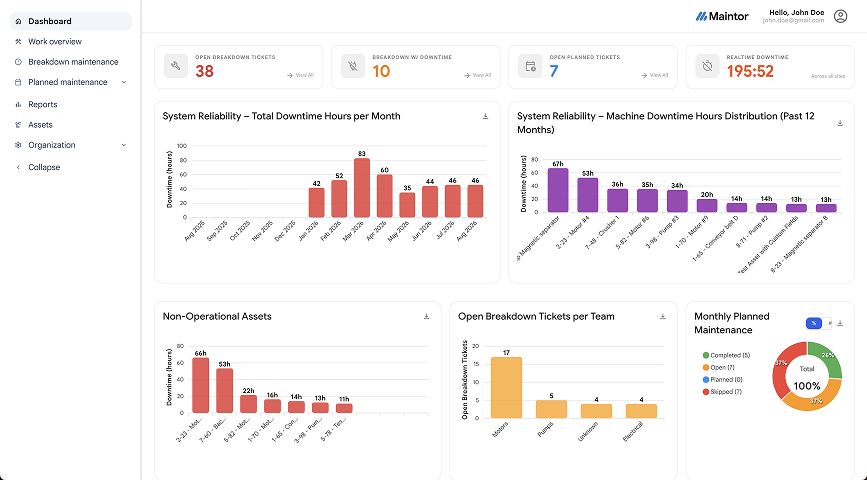867x480 pixels.
Task: Click the Breakdown maintenance clock icon
Action: (18, 62)
